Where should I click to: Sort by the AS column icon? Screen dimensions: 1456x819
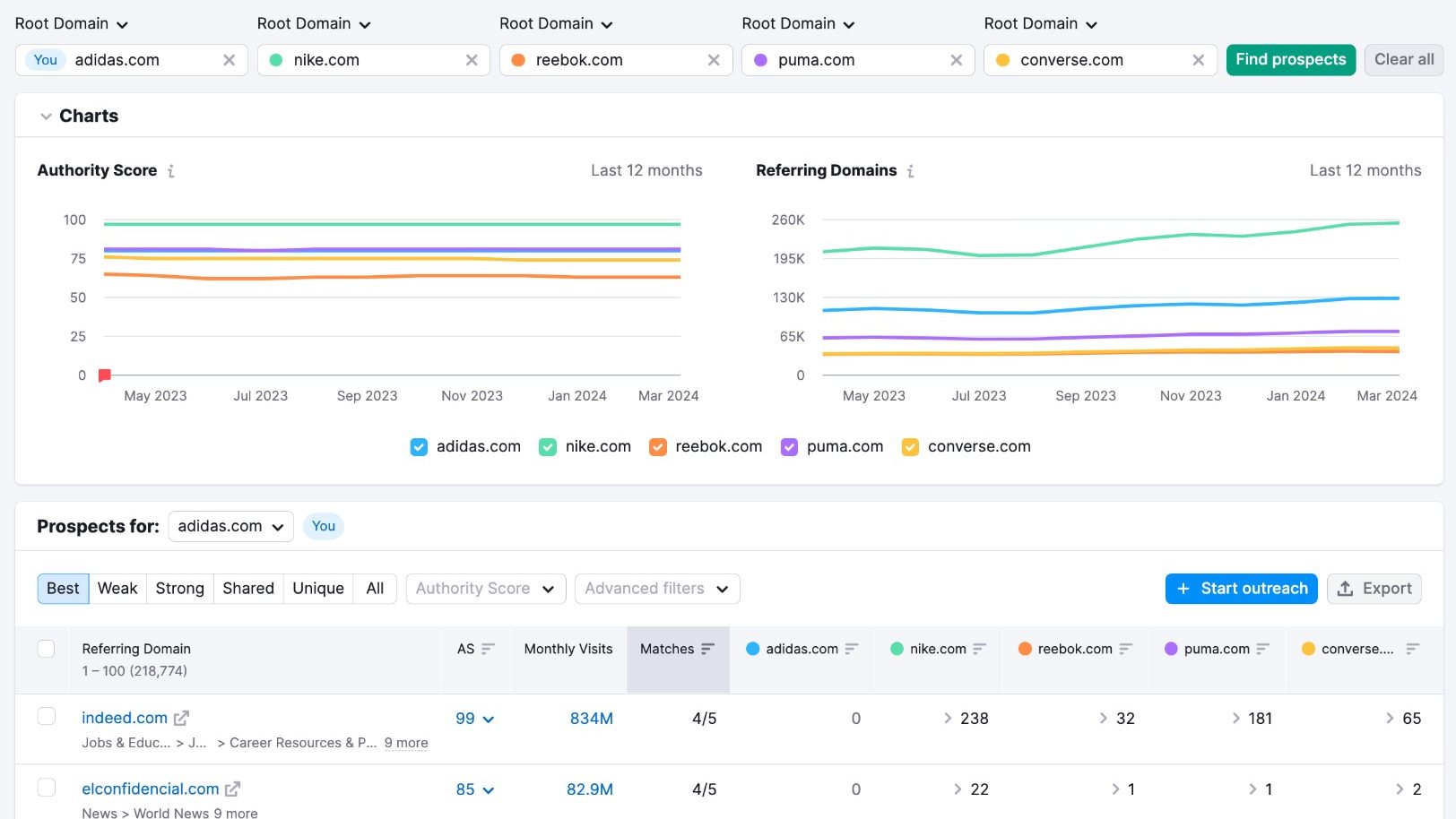[489, 649]
